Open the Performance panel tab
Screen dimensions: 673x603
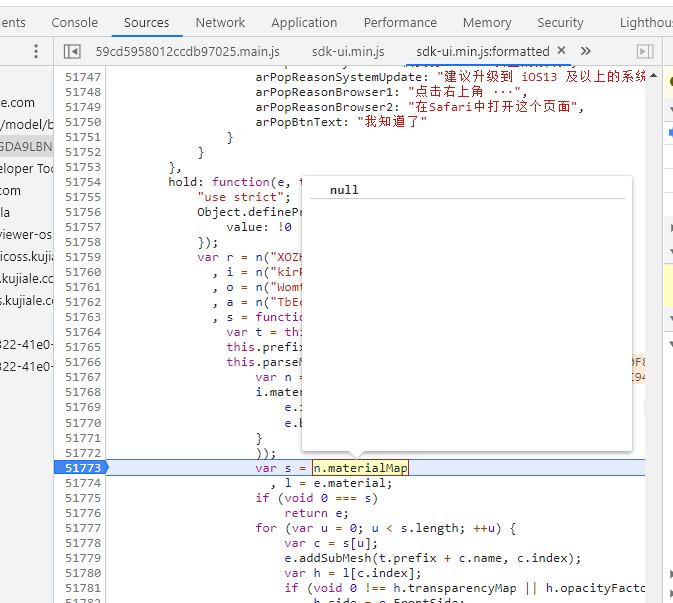click(x=400, y=22)
